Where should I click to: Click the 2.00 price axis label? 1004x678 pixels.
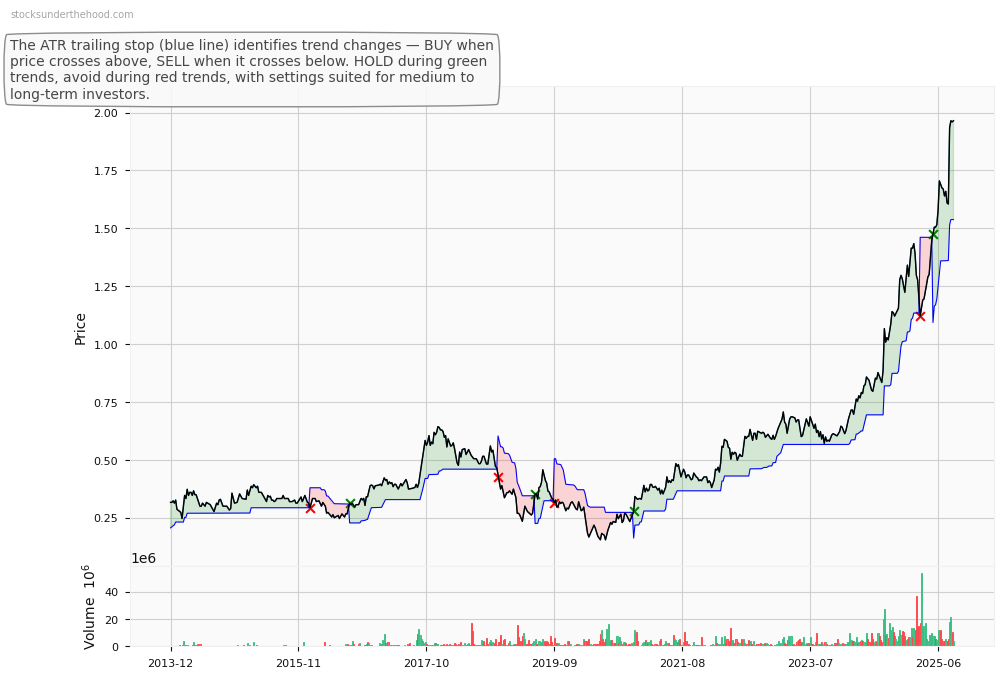click(x=106, y=113)
